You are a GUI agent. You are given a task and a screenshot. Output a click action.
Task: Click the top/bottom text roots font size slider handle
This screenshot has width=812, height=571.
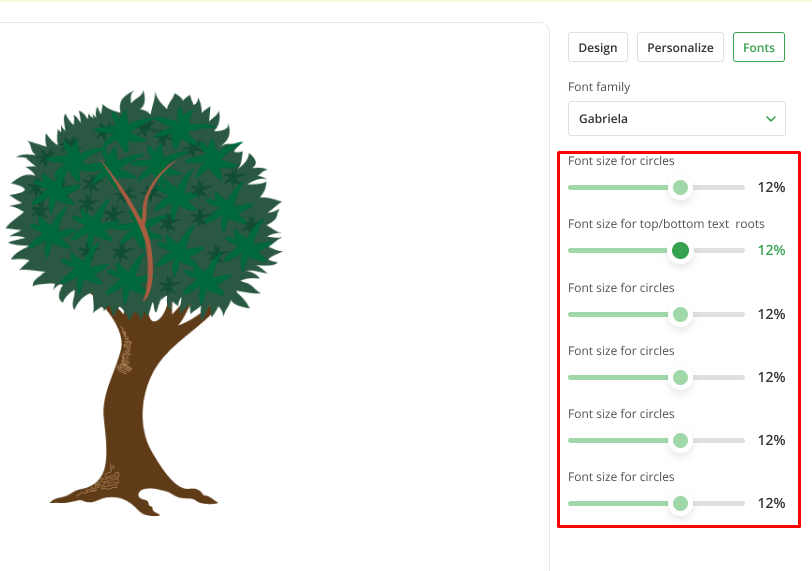680,251
